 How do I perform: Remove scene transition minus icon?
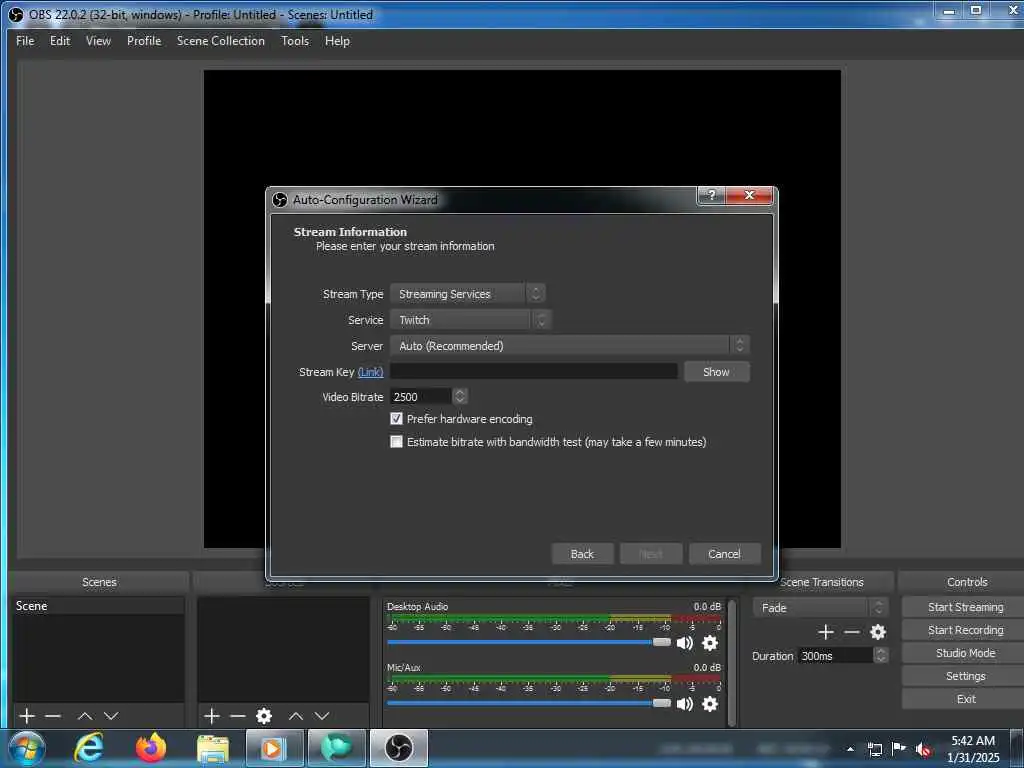point(852,632)
